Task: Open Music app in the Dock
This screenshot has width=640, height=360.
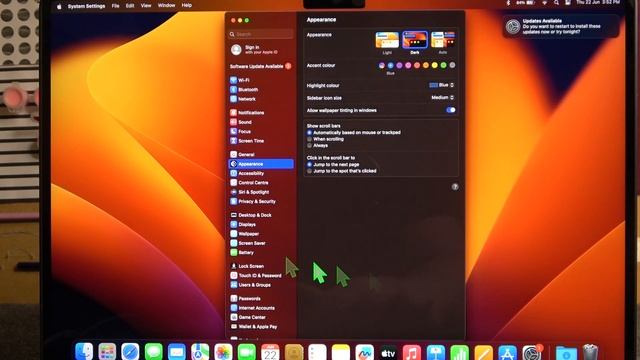Action: pyautogui.click(x=412, y=353)
